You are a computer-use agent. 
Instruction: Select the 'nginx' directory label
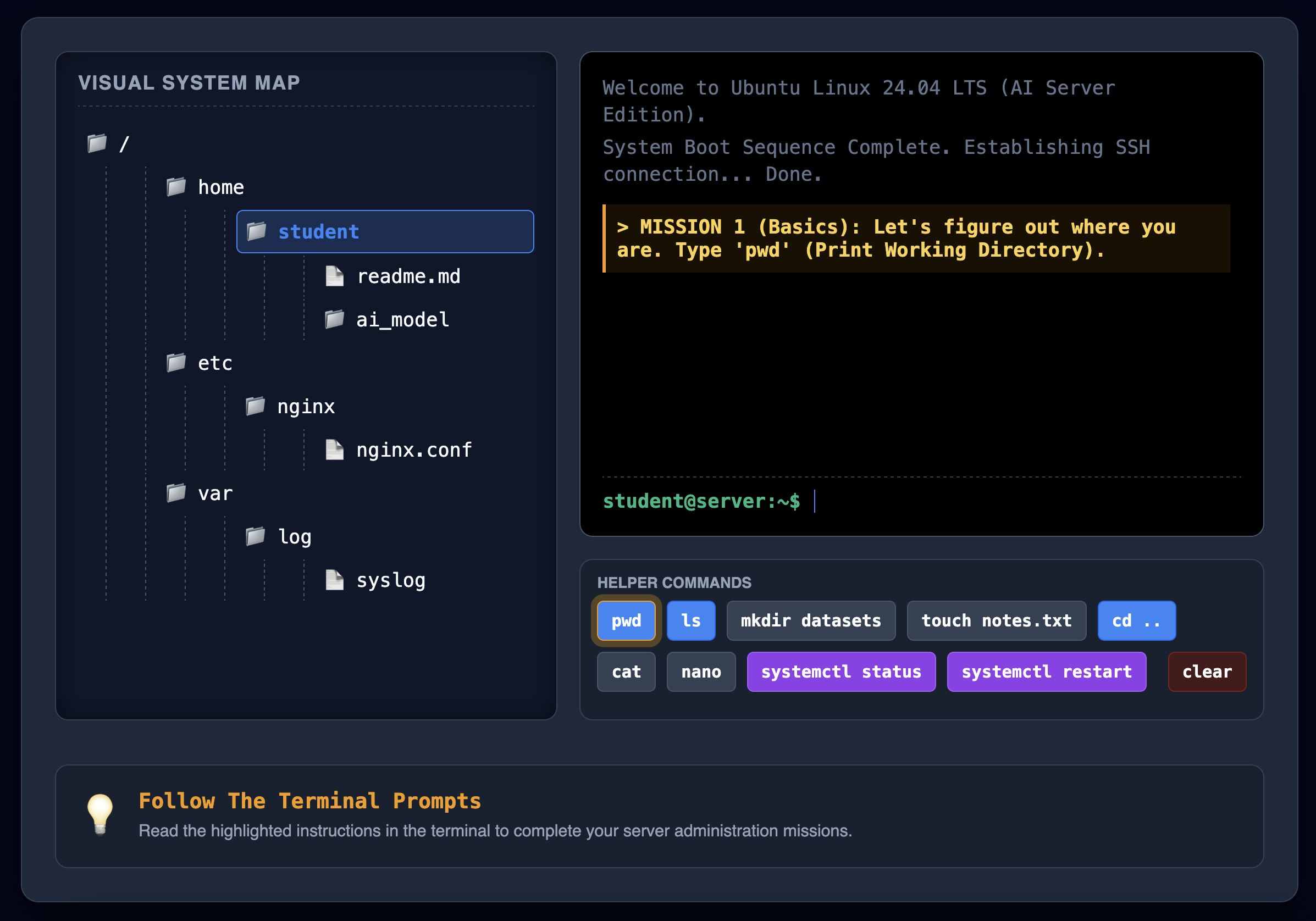pos(306,407)
